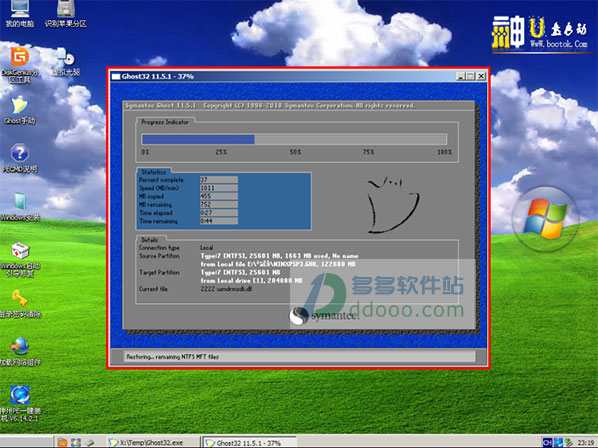Click the 50% progress scale marker
This screenshot has height=448, width=598.
click(295, 152)
